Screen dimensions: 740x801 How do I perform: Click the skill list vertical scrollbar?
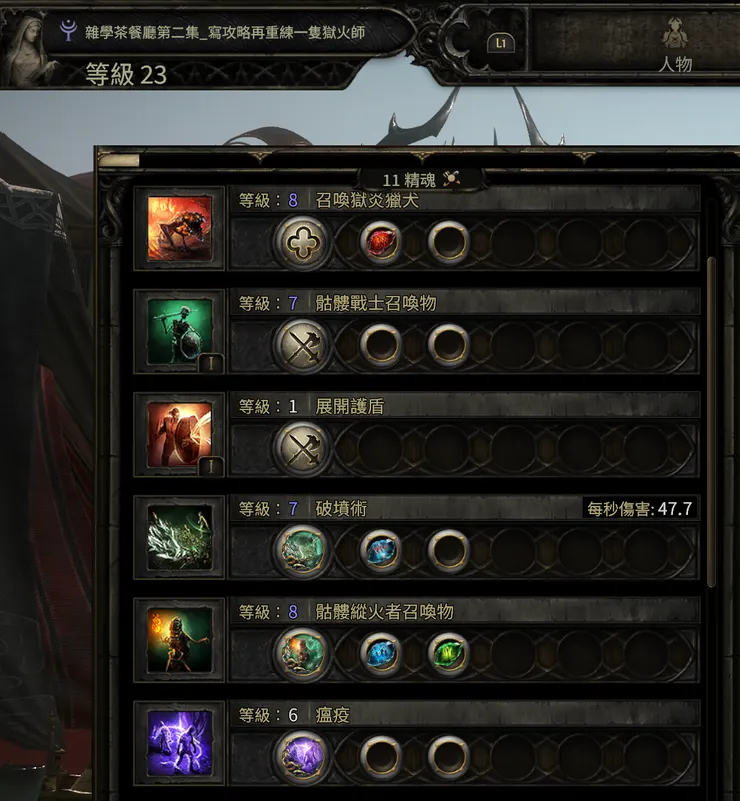pos(711,422)
